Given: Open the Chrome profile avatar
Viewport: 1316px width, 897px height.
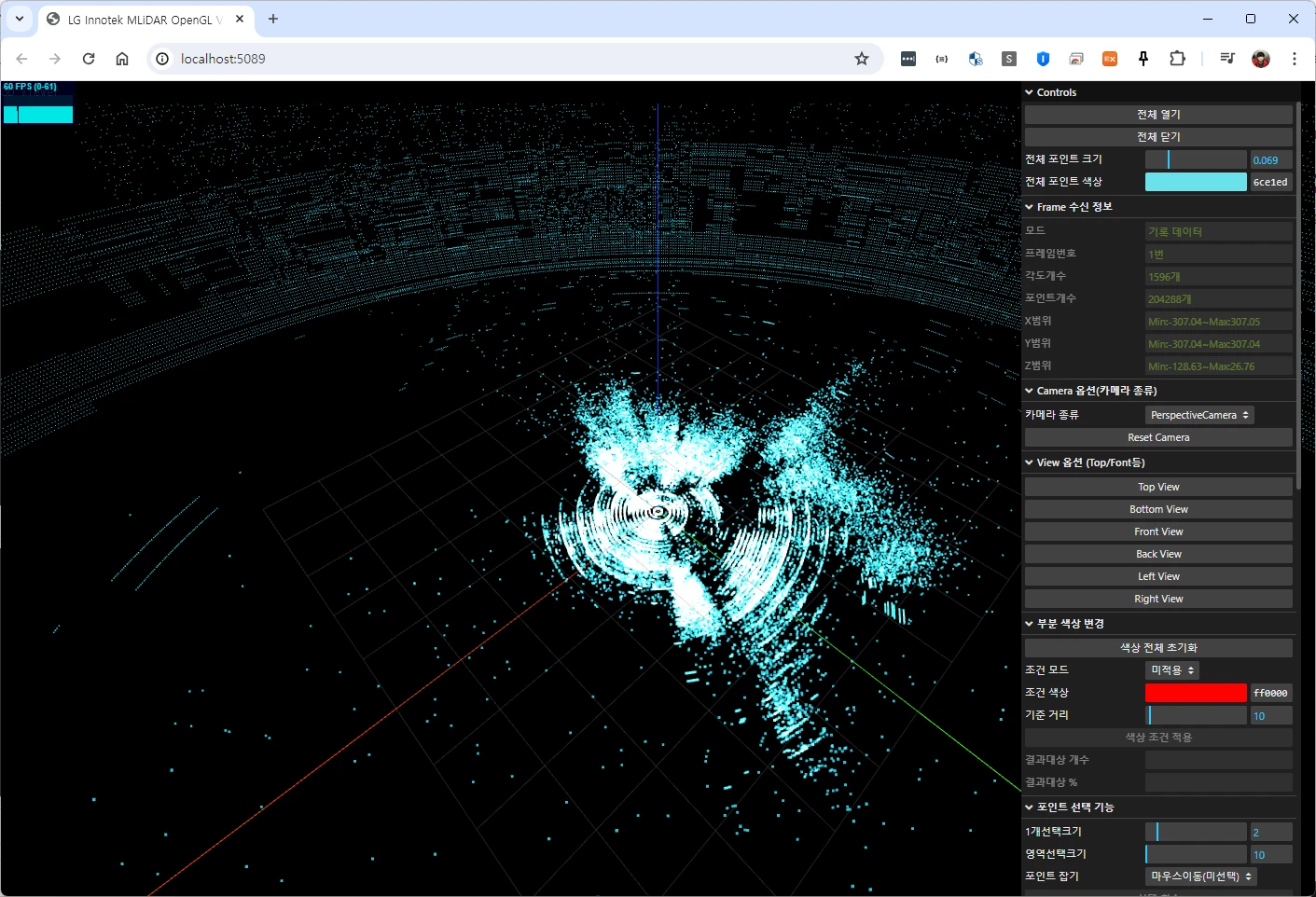Looking at the screenshot, I should tap(1261, 59).
